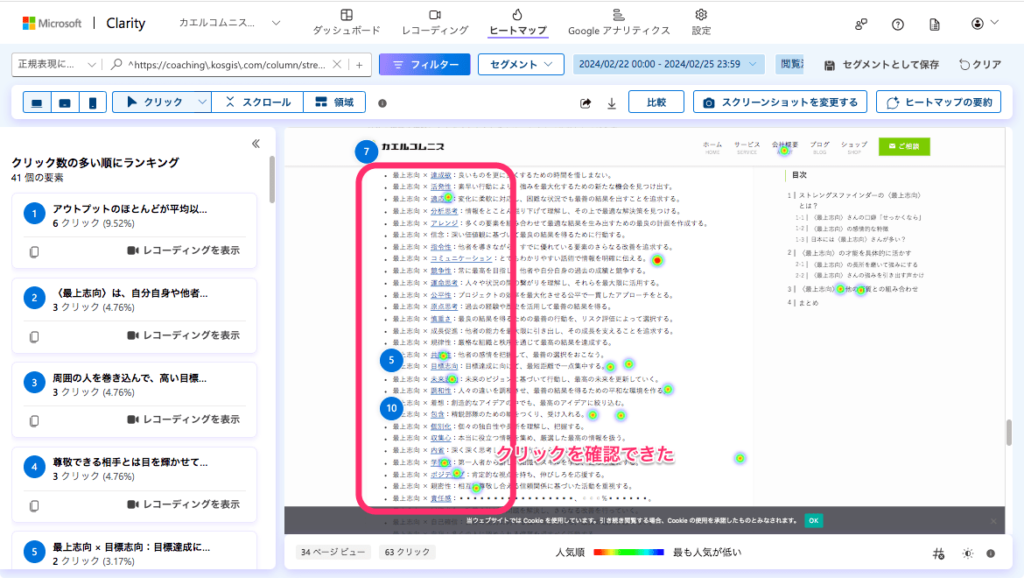Expand the click type dropdown arrow
The width and height of the screenshot is (1024, 578).
click(x=202, y=102)
